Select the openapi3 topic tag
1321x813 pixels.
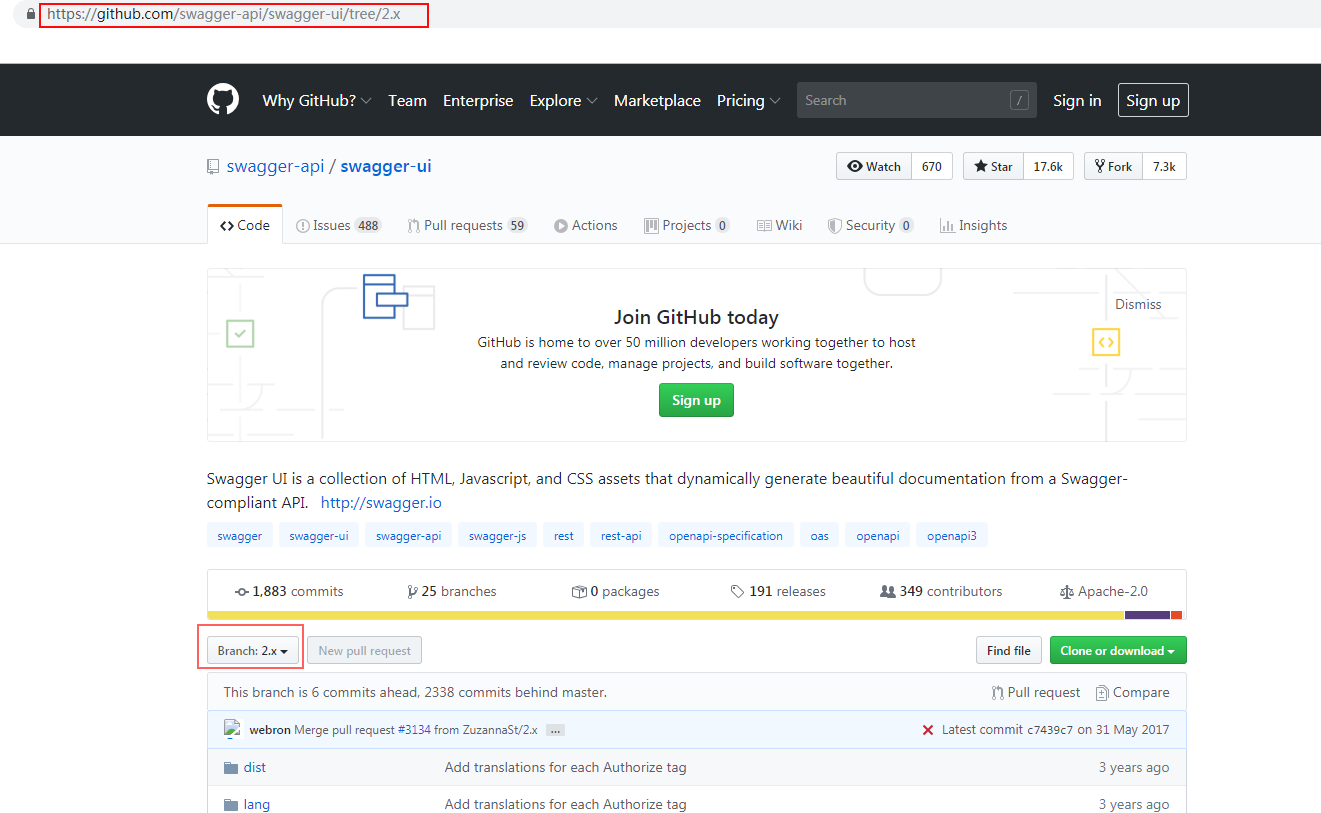click(x=952, y=535)
